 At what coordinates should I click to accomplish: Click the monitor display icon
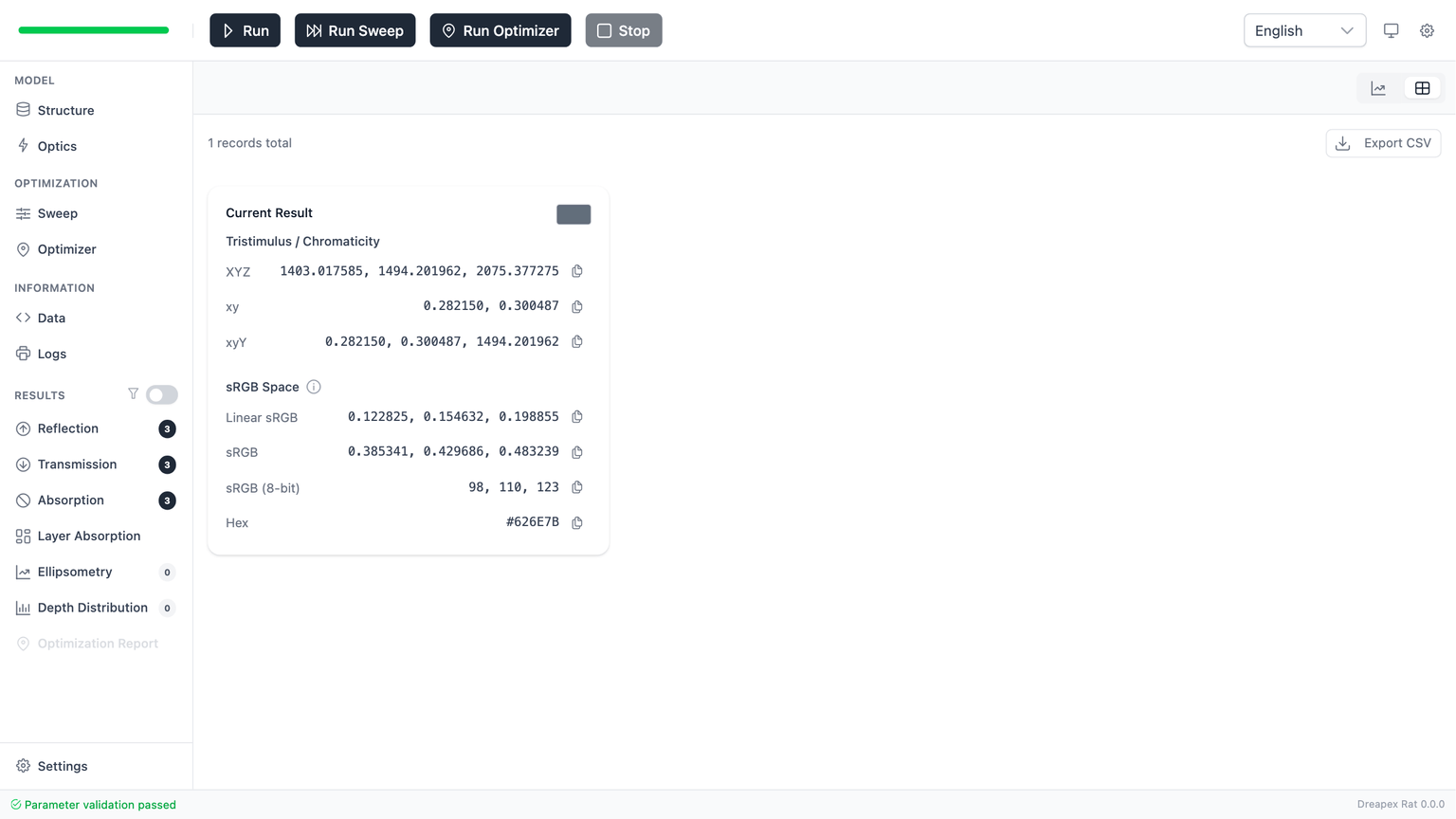(1391, 30)
